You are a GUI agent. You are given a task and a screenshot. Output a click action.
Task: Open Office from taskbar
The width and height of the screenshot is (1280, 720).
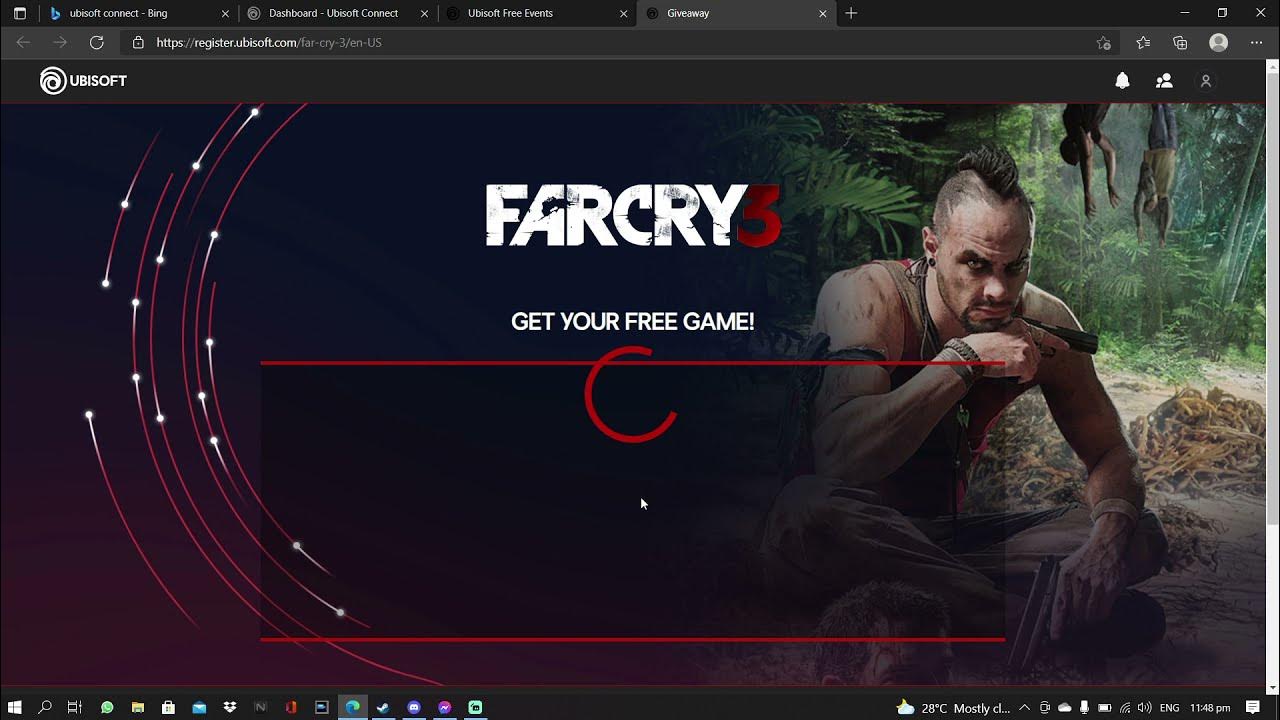click(x=291, y=707)
